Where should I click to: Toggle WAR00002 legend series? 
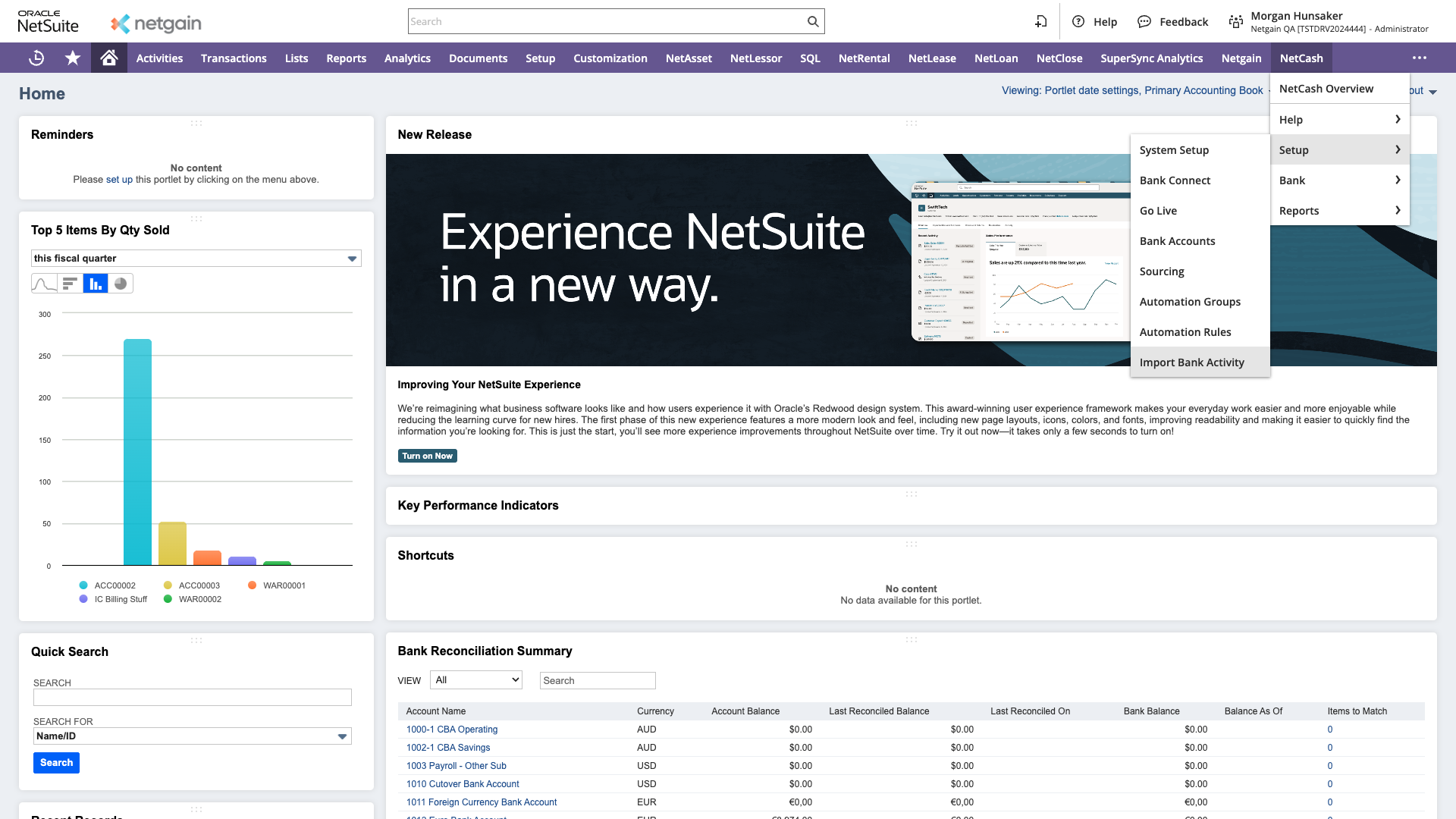click(x=193, y=599)
